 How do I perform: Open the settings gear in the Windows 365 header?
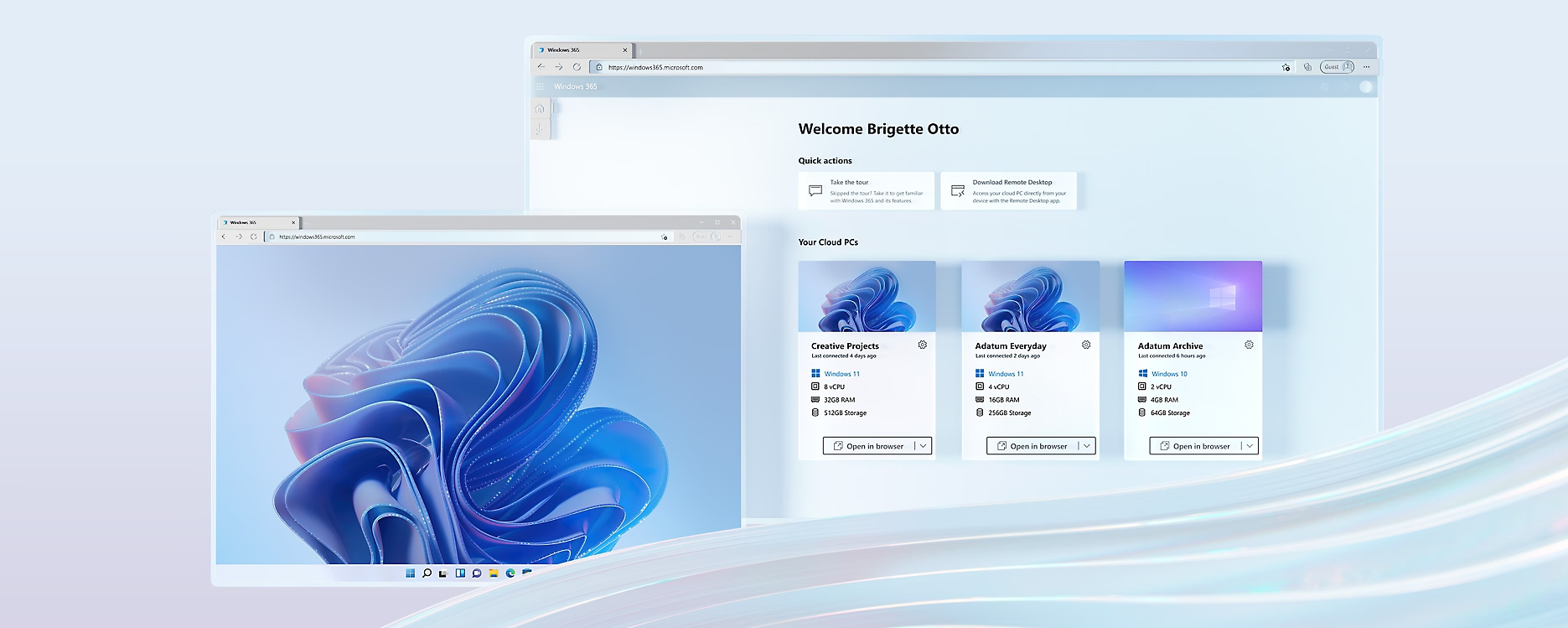[1325, 86]
